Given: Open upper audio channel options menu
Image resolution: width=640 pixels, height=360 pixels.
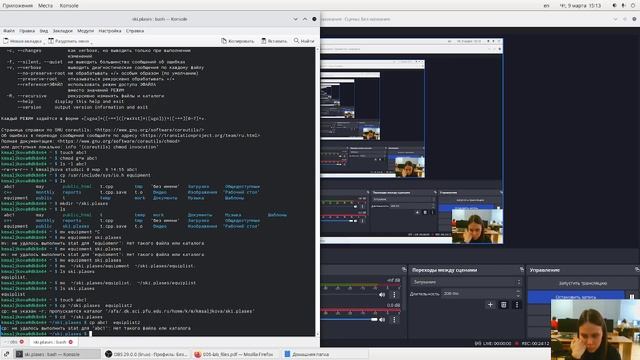Looking at the screenshot, I should pos(394,295).
